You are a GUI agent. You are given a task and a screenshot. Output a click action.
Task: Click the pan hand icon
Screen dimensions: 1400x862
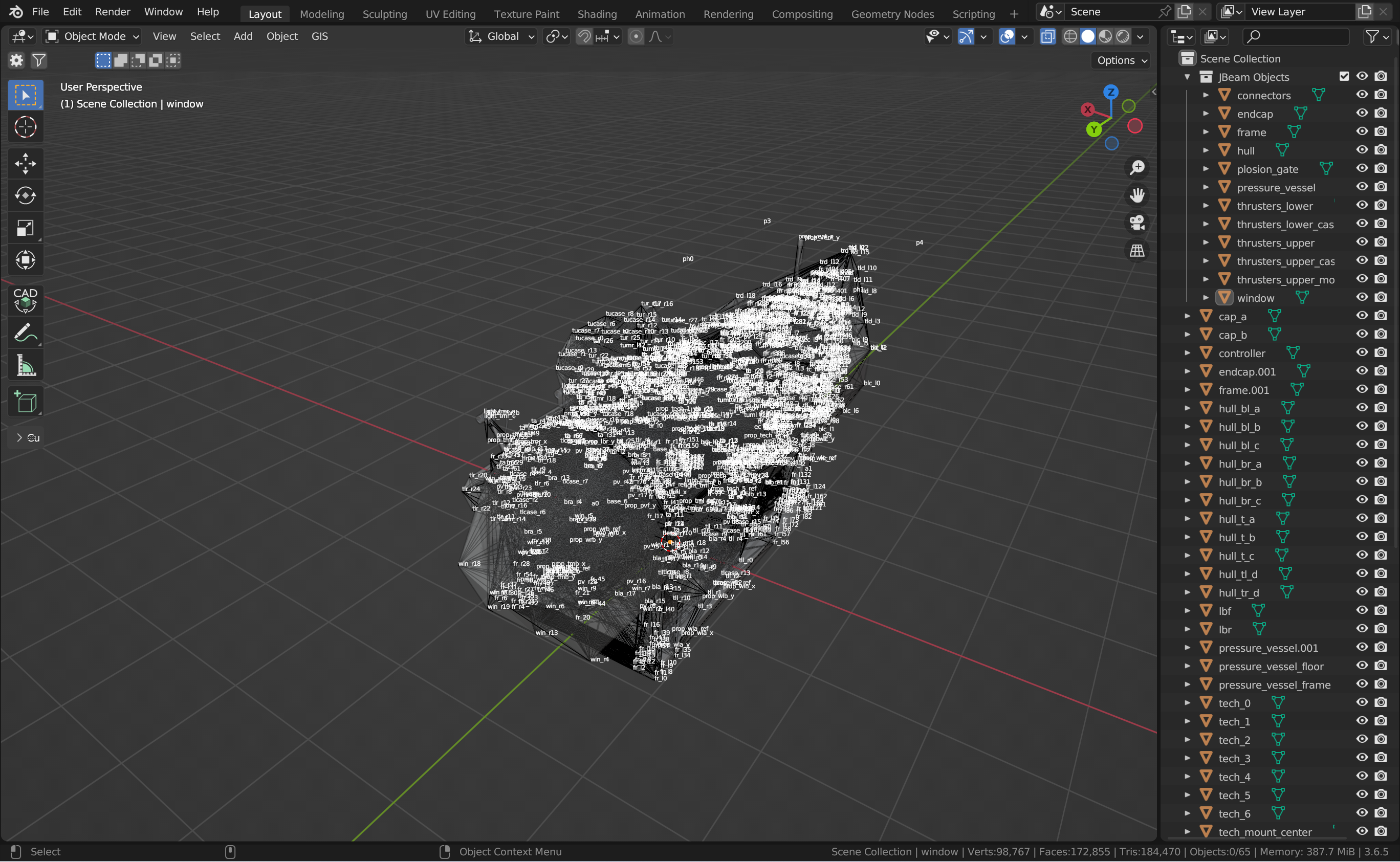pos(1136,195)
